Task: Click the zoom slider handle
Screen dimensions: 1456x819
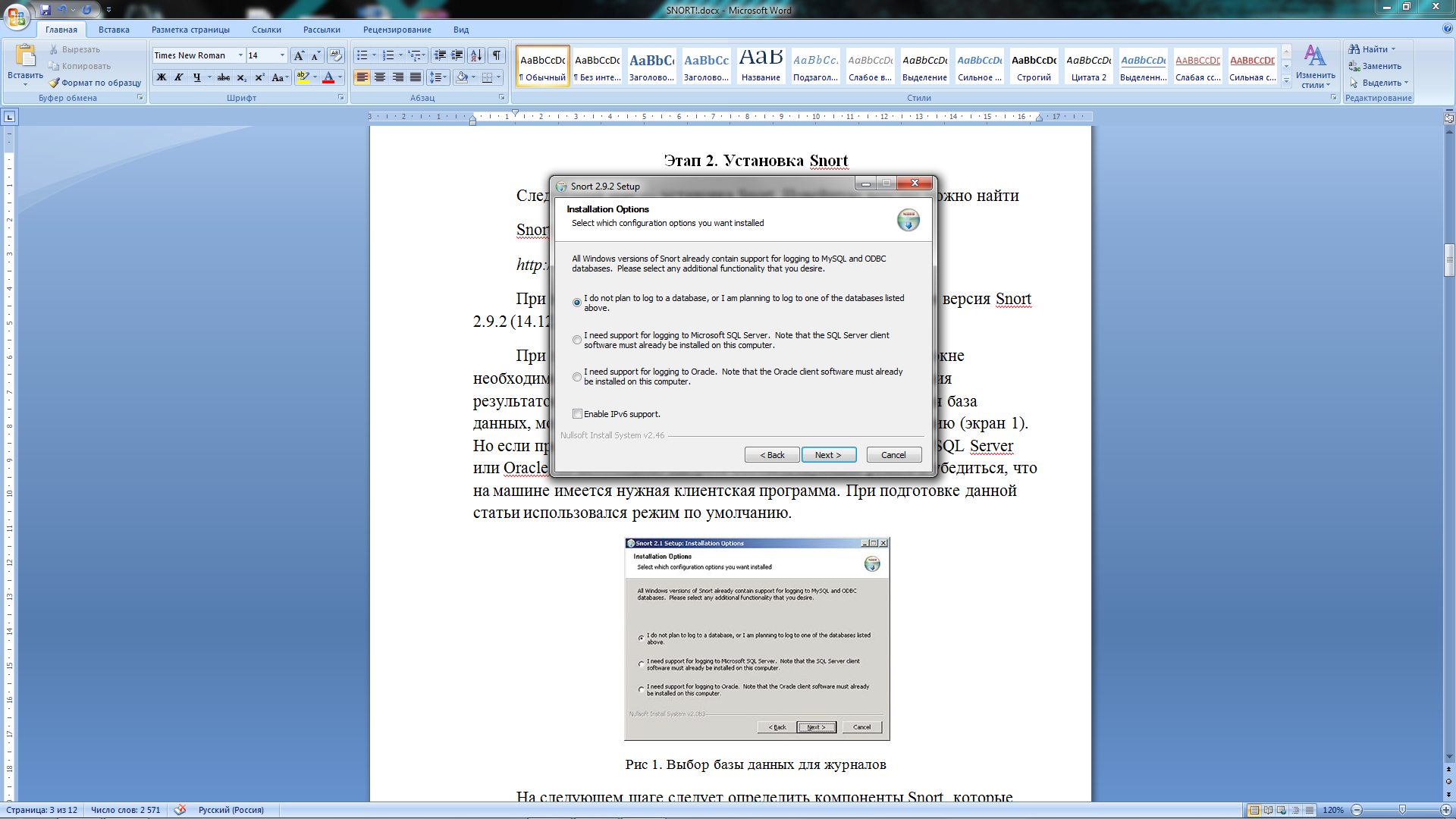Action: (1402, 810)
